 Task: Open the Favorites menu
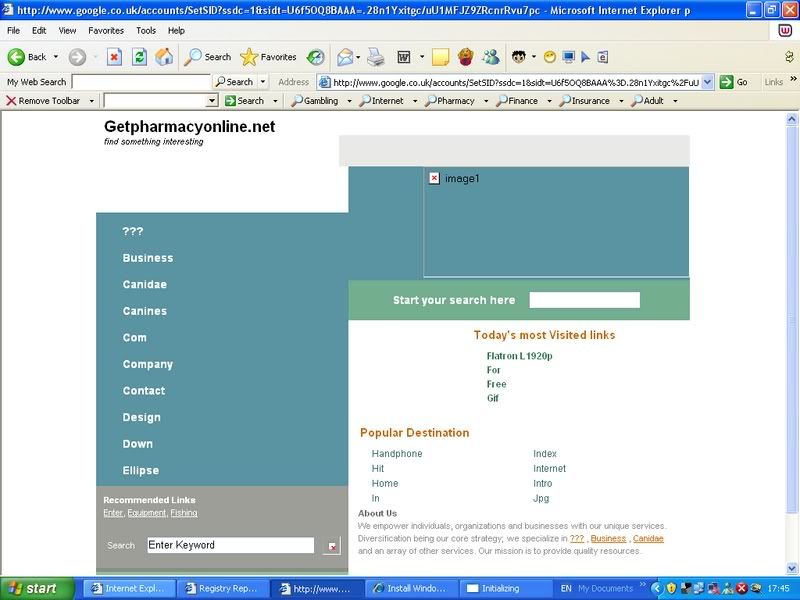point(105,31)
